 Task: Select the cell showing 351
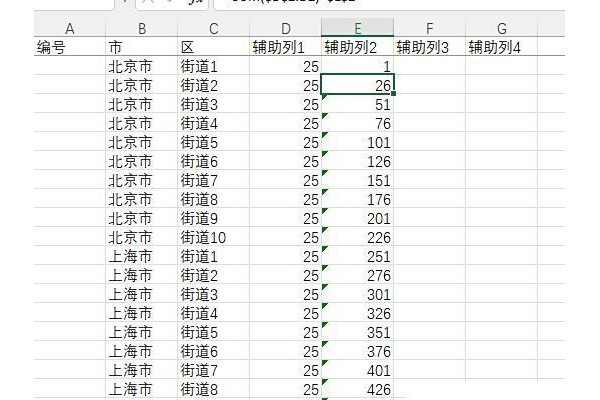pos(357,332)
